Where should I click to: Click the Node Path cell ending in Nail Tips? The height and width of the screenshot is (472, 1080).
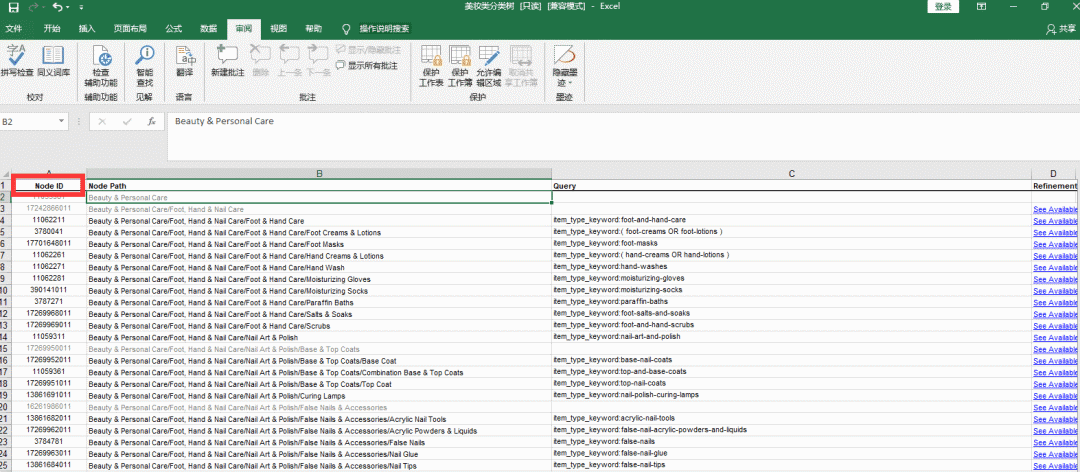pyautogui.click(x=319, y=466)
